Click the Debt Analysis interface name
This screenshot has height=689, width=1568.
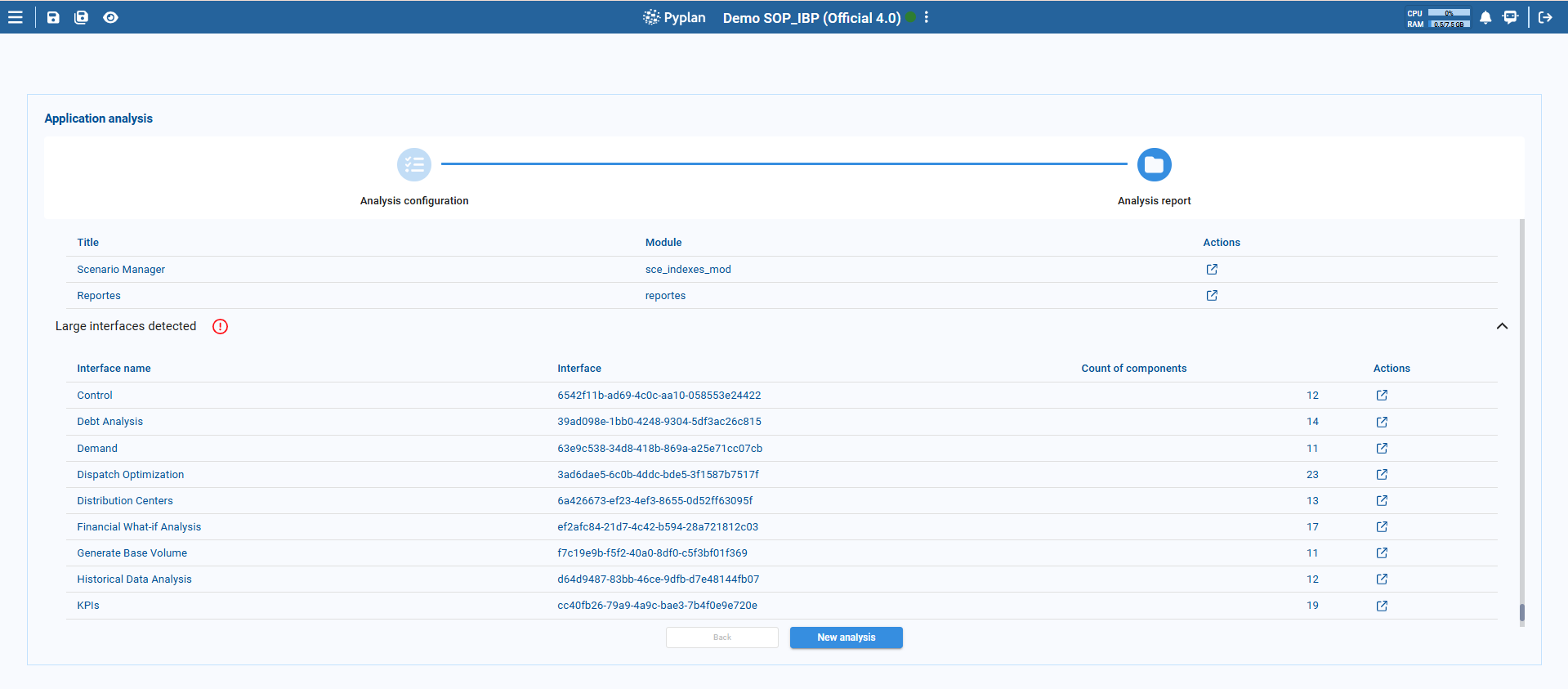pyautogui.click(x=110, y=422)
